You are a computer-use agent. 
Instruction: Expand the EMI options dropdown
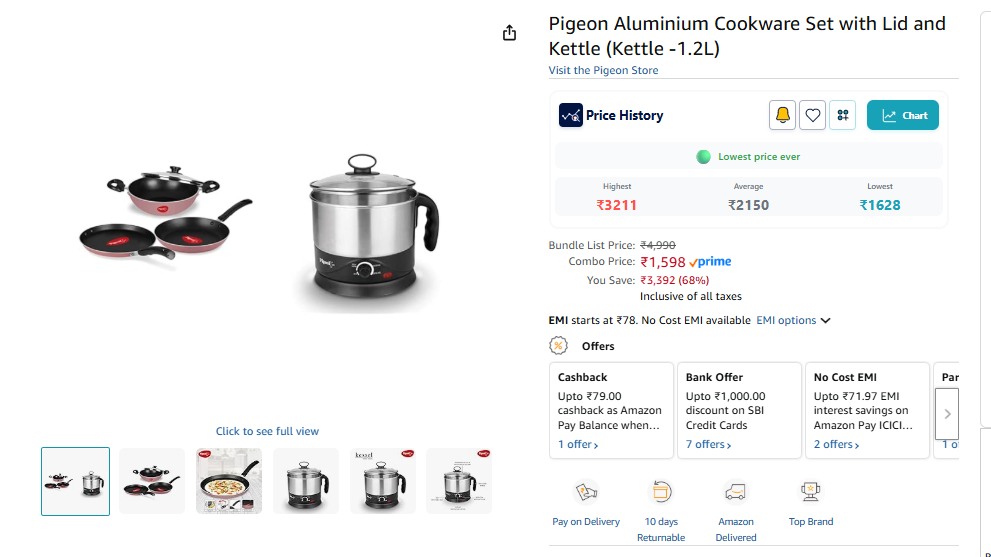coord(793,321)
